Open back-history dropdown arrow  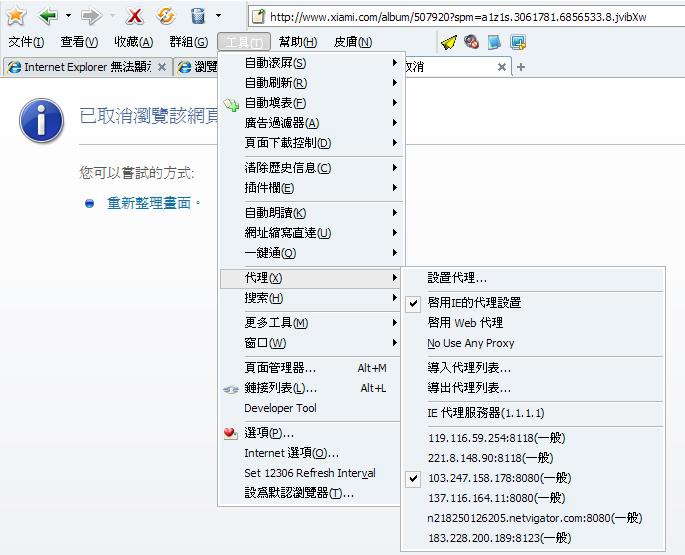[x=68, y=16]
